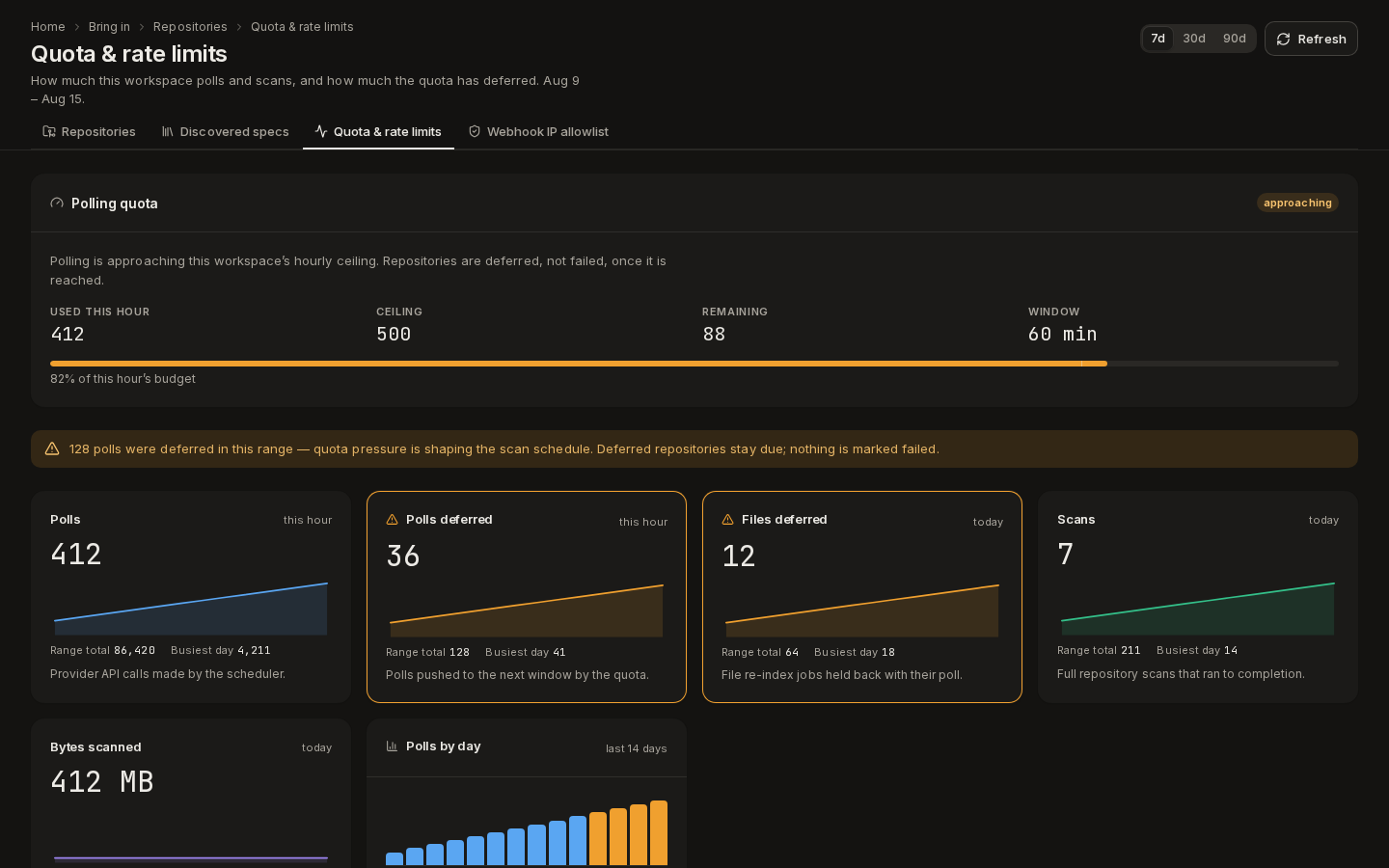This screenshot has height=868, width=1389.
Task: Select the 7d time range
Action: click(x=1158, y=39)
